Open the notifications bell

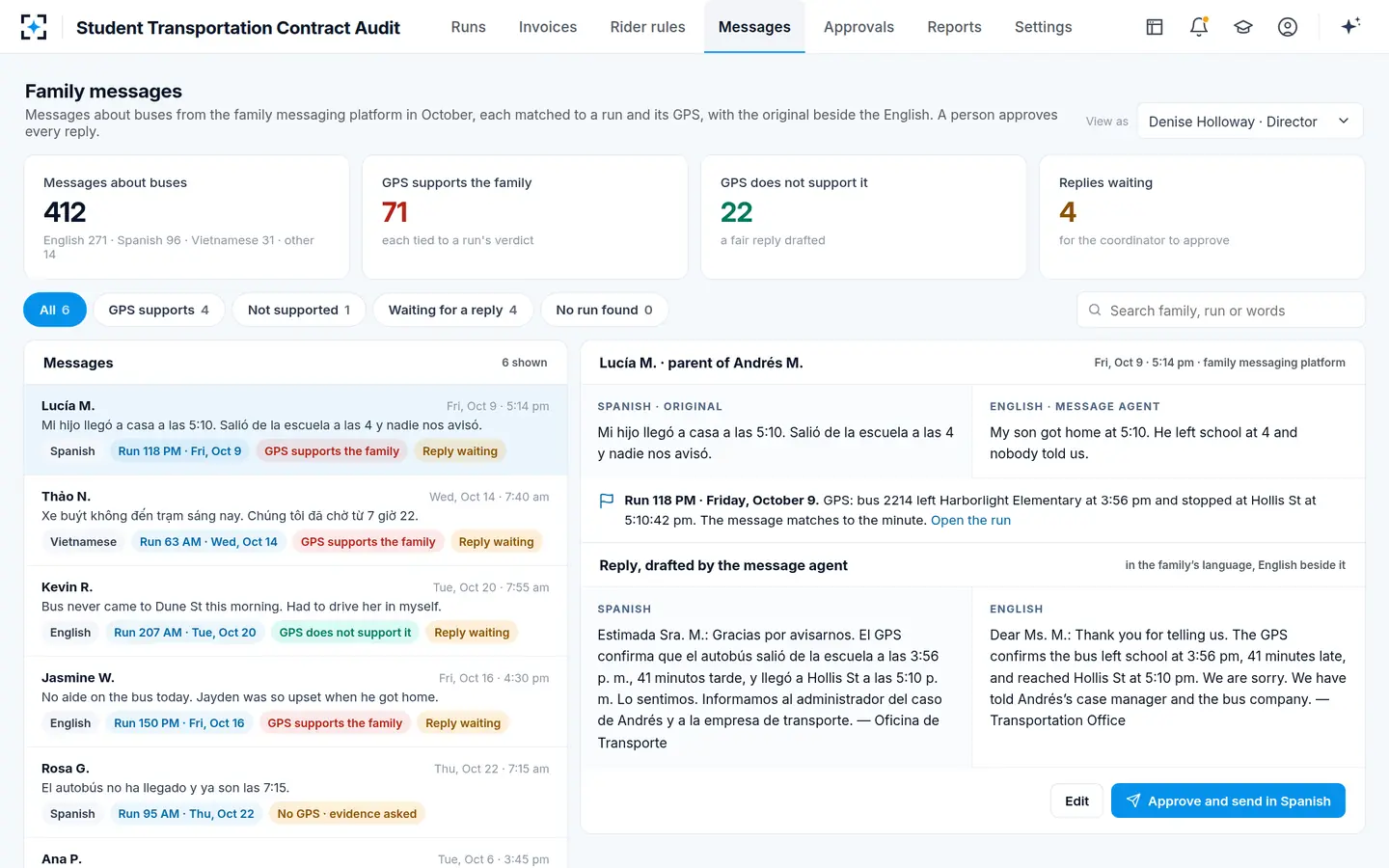coord(1199,27)
